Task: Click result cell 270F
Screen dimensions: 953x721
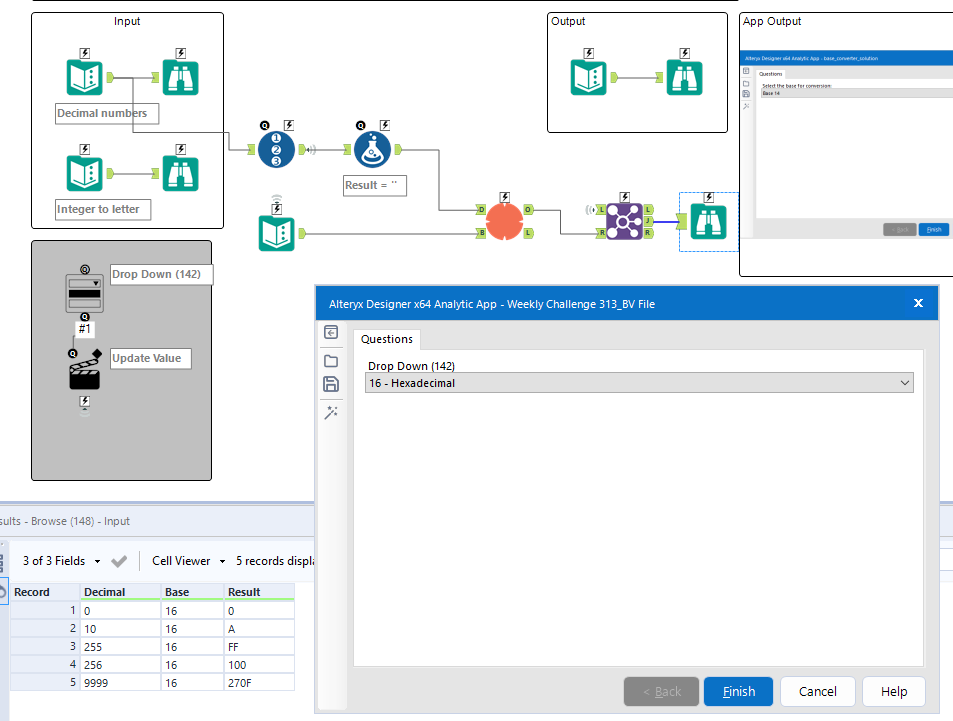Action: (x=260, y=683)
